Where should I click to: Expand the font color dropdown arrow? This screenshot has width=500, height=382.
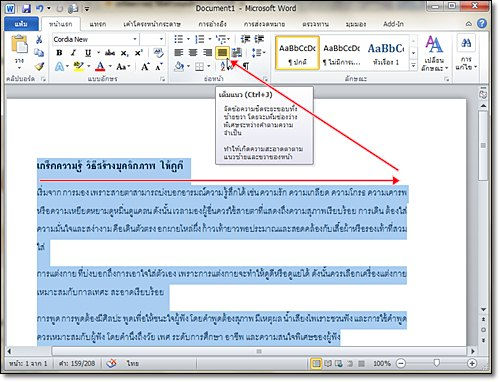click(x=110, y=66)
